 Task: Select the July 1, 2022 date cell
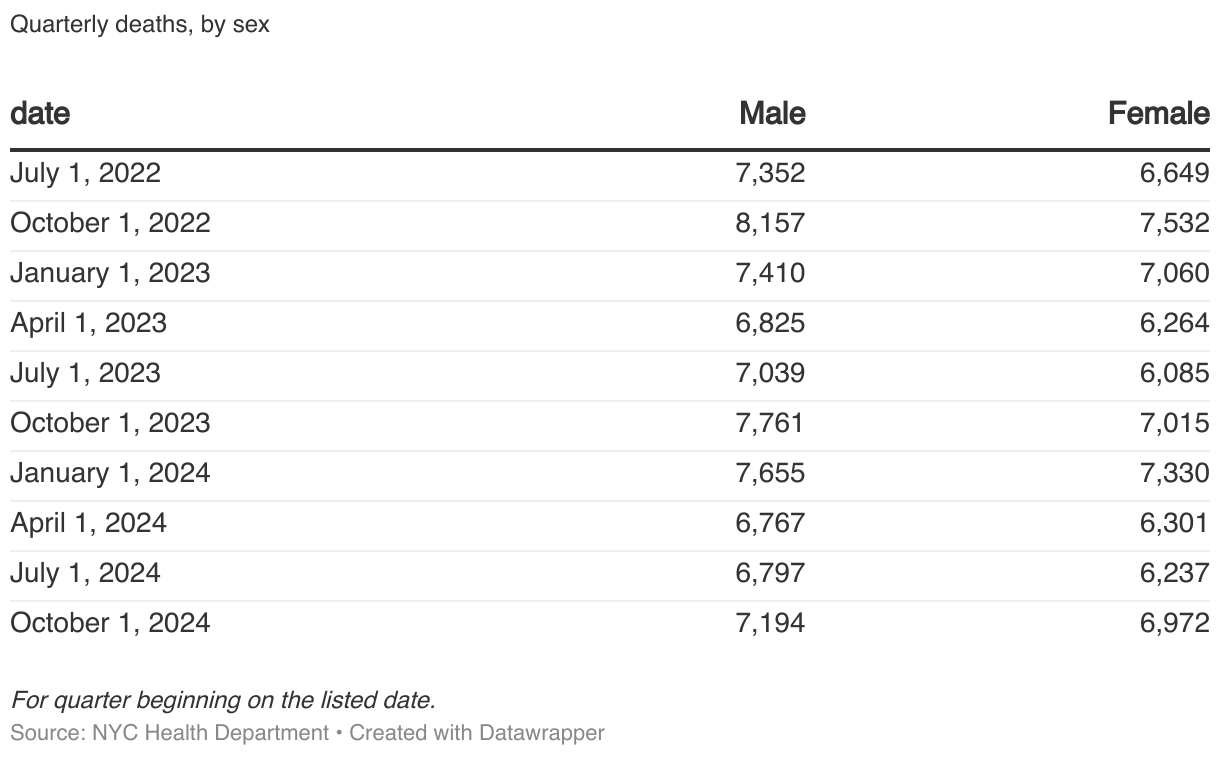(x=85, y=173)
